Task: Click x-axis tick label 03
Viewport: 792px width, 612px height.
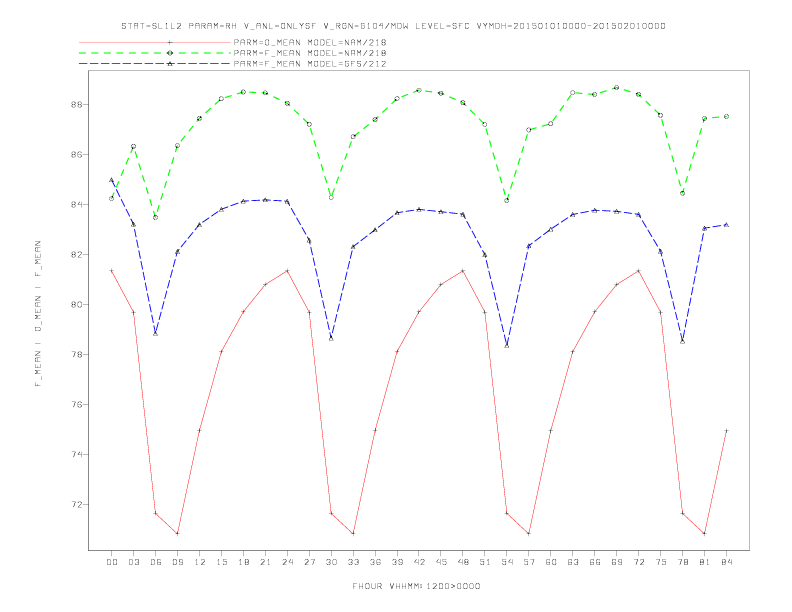Action: point(133,562)
